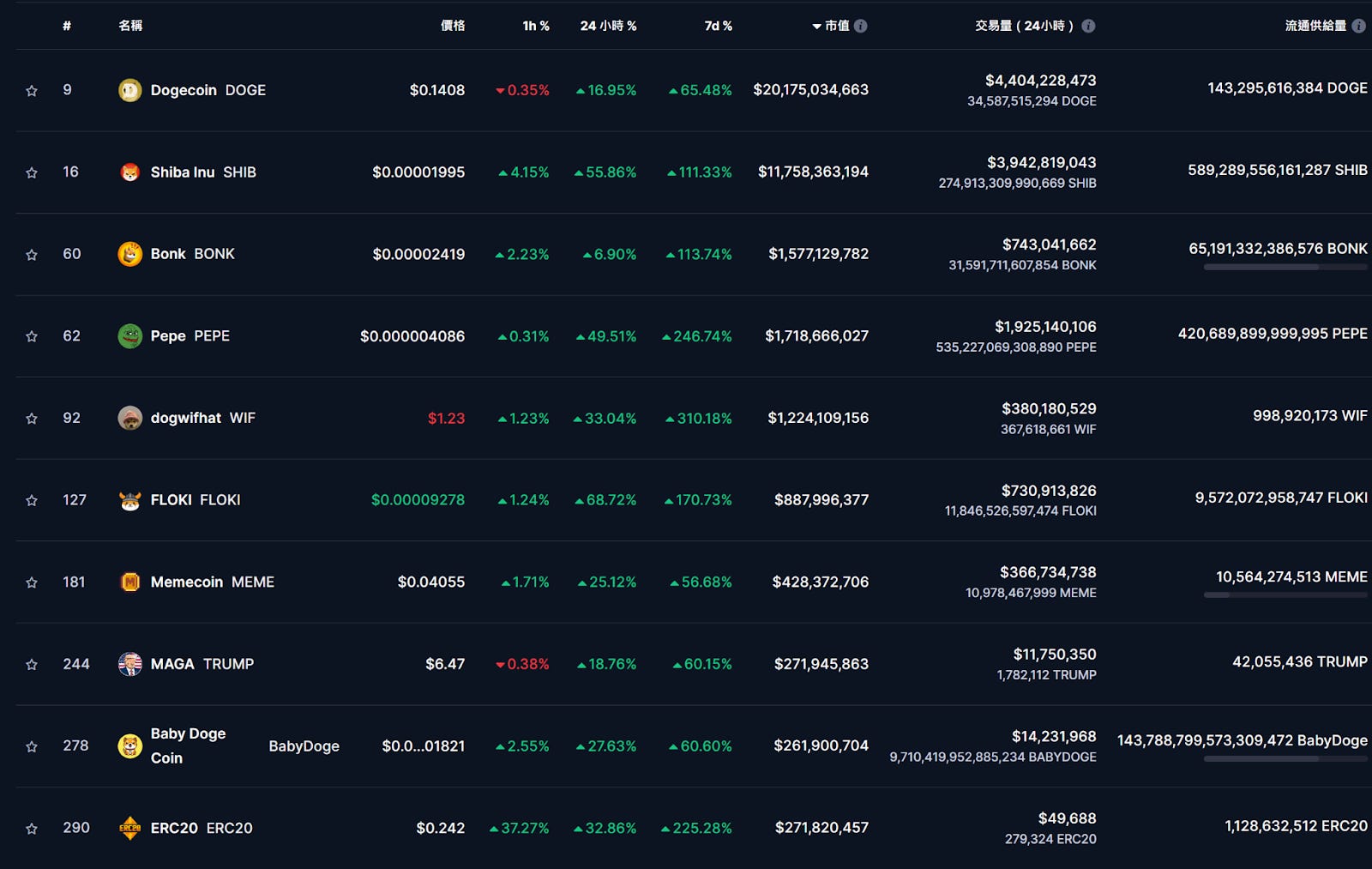The image size is (1372, 869).
Task: Toggle Baby Doge Coin watchlist star
Action: point(32,746)
